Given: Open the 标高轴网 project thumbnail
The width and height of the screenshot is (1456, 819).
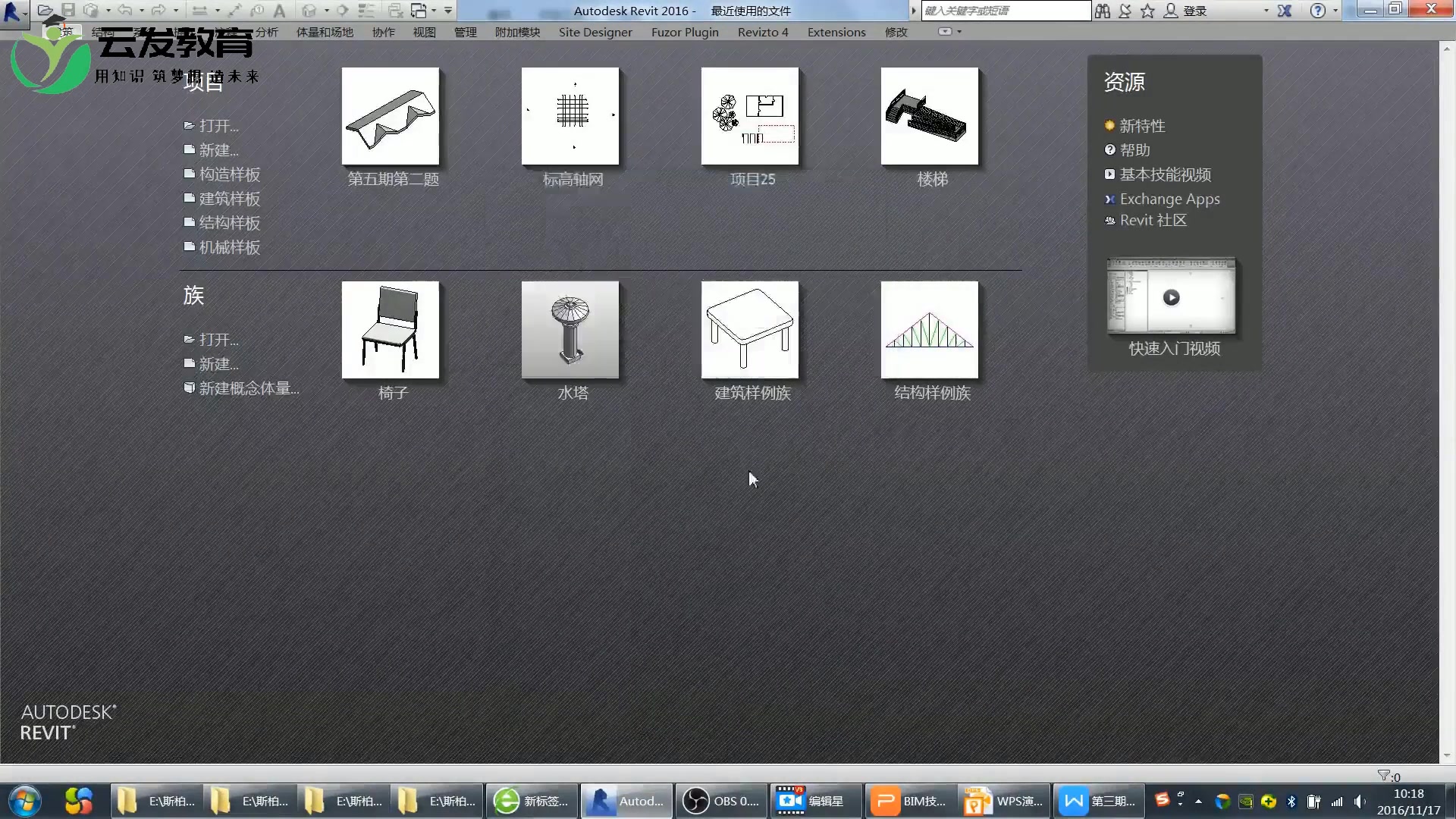Looking at the screenshot, I should [x=570, y=116].
